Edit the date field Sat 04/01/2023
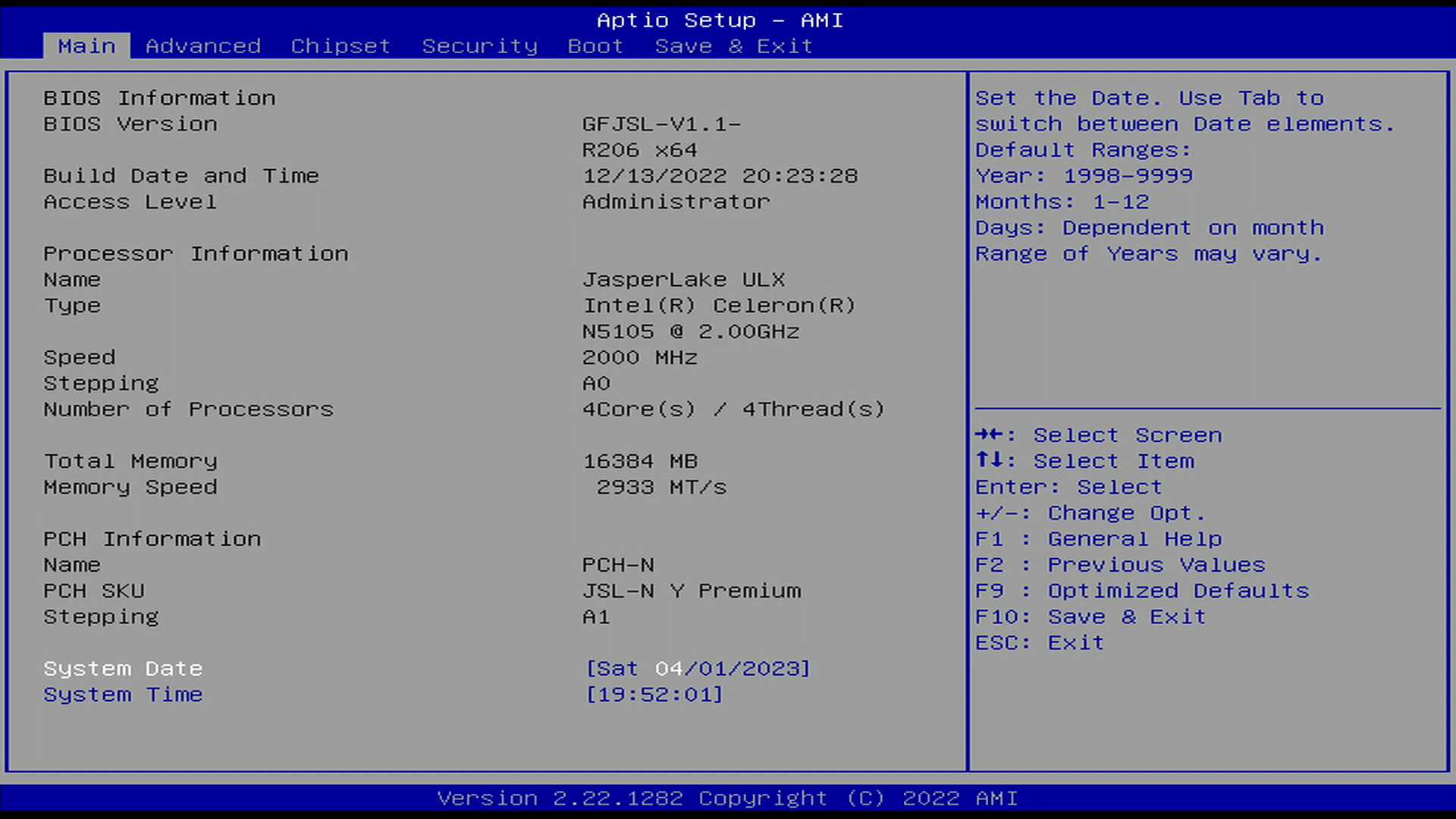The image size is (1456, 819). [x=698, y=669]
